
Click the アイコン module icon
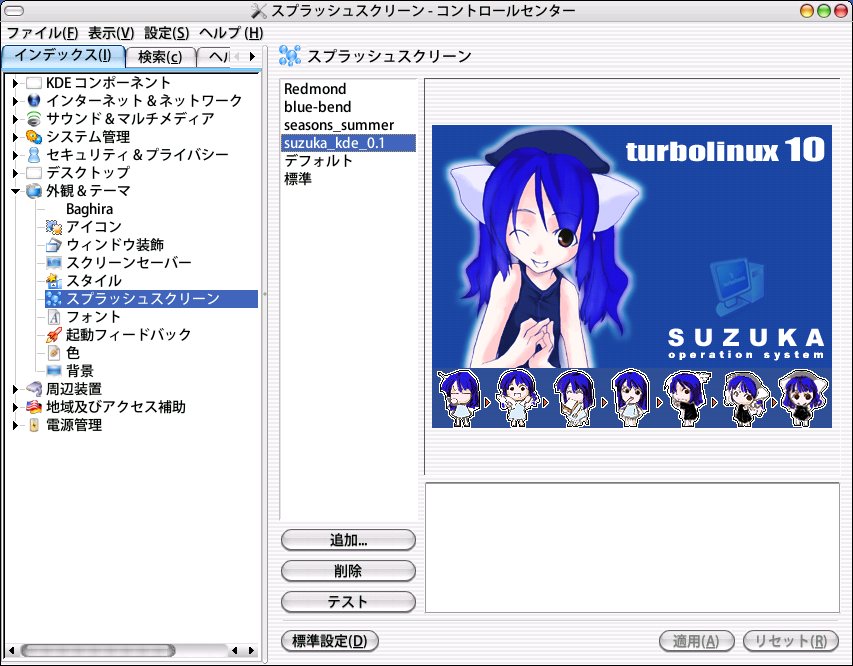(x=54, y=227)
